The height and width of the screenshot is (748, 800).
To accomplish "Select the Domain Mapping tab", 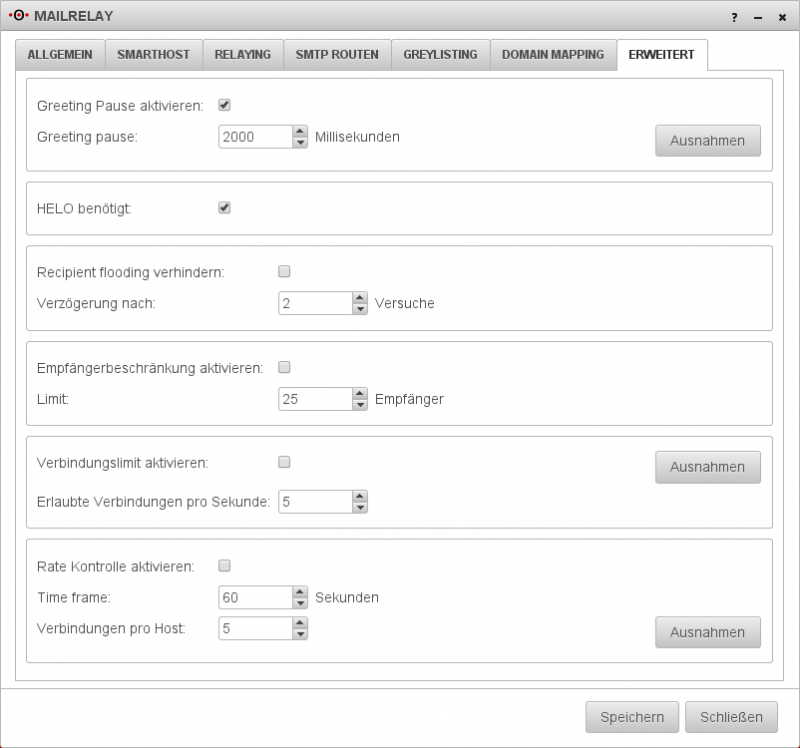I will [x=552, y=55].
